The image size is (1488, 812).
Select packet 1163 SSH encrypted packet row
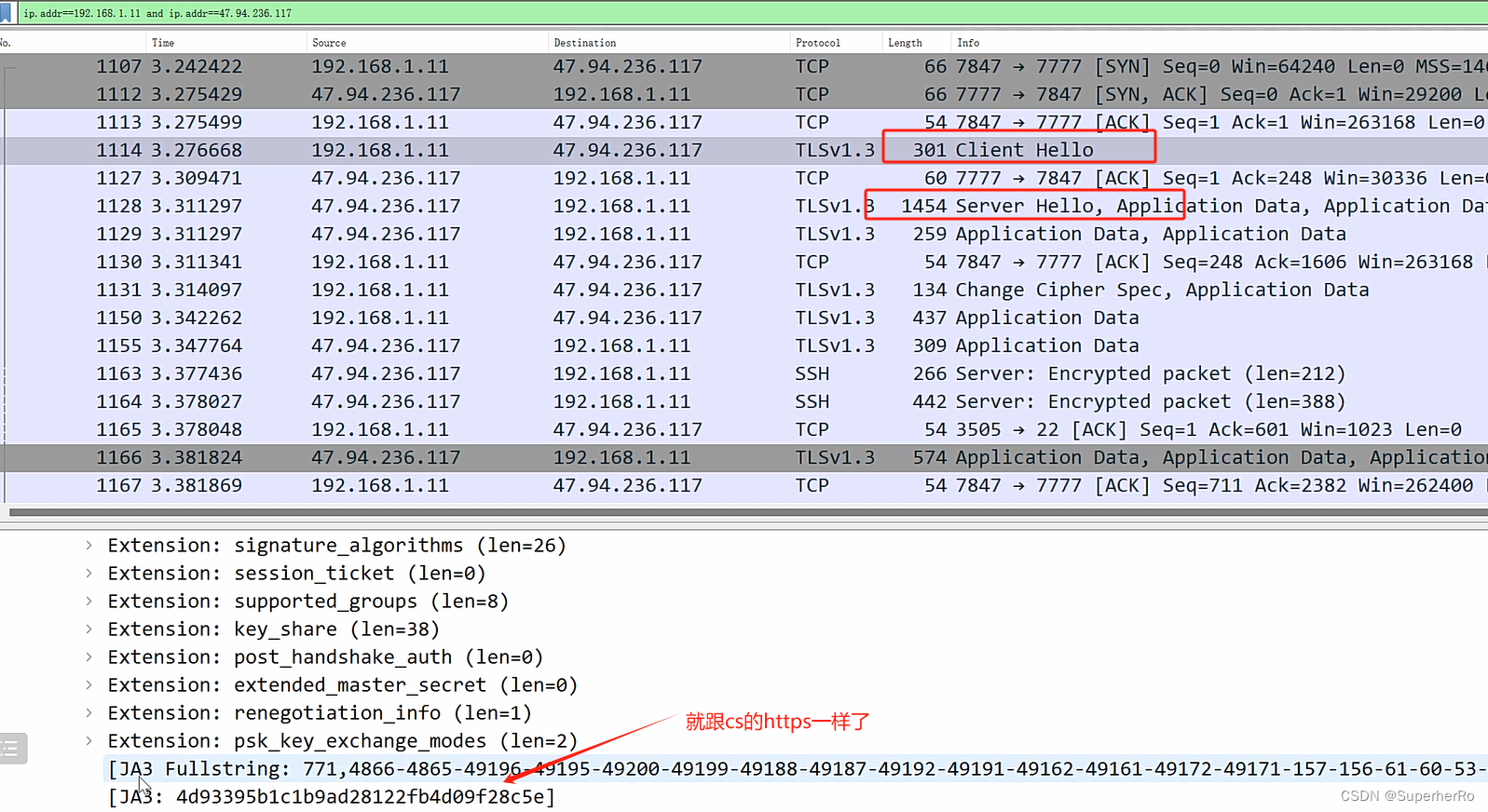tap(744, 374)
